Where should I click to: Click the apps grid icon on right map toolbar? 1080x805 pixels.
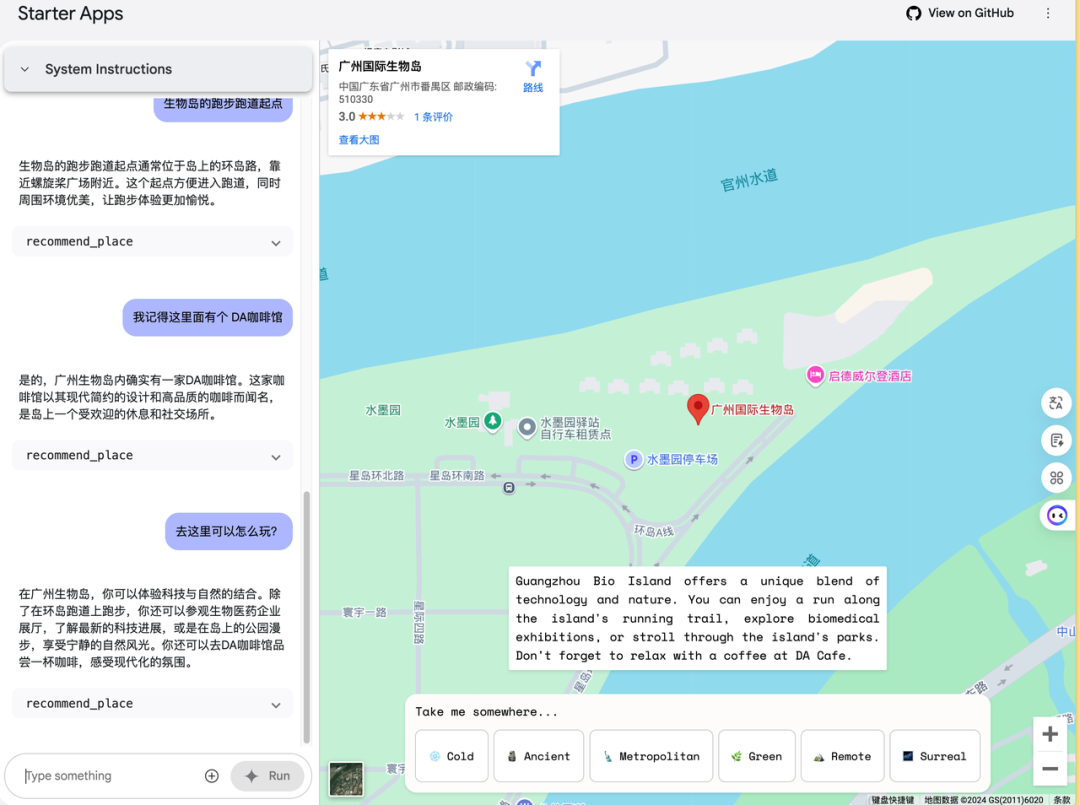pyautogui.click(x=1056, y=477)
